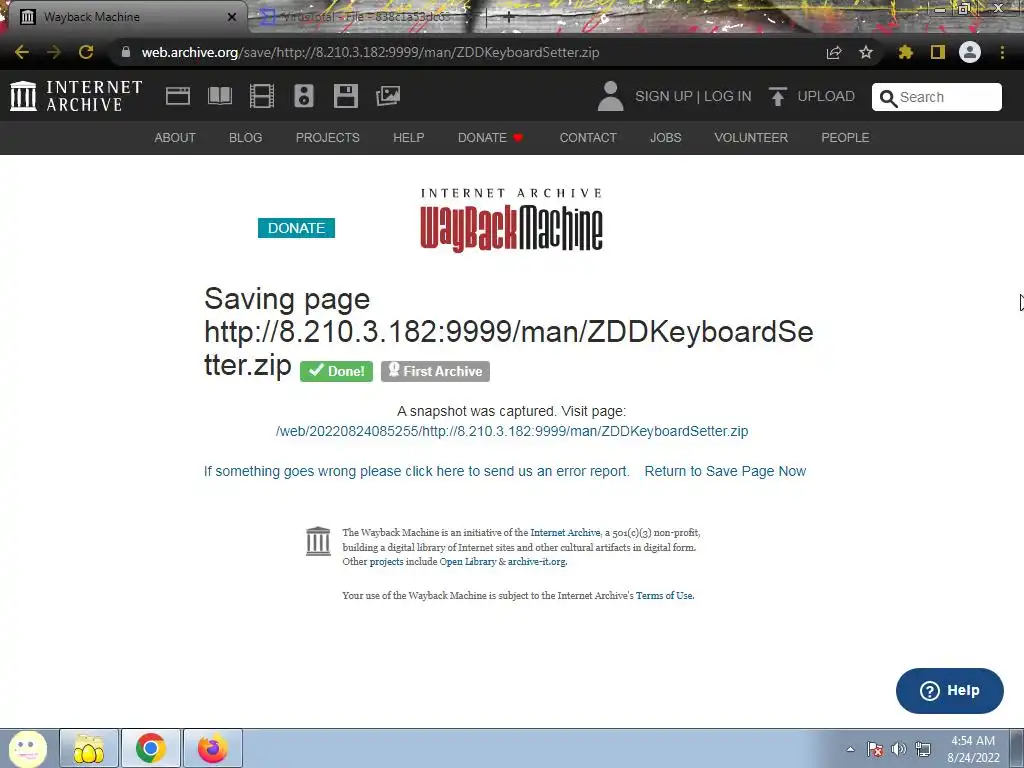Open the HELP menu item

tap(409, 138)
